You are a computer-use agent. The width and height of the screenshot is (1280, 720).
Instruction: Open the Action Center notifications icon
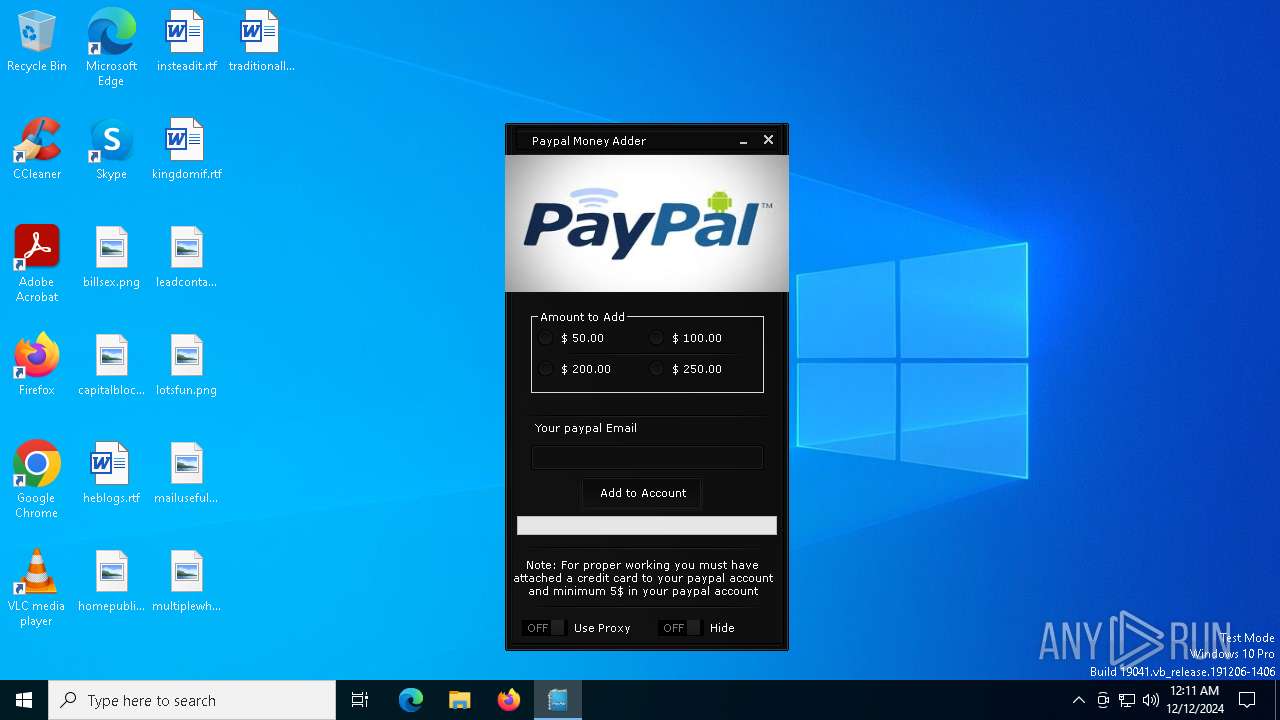[x=1247, y=700]
